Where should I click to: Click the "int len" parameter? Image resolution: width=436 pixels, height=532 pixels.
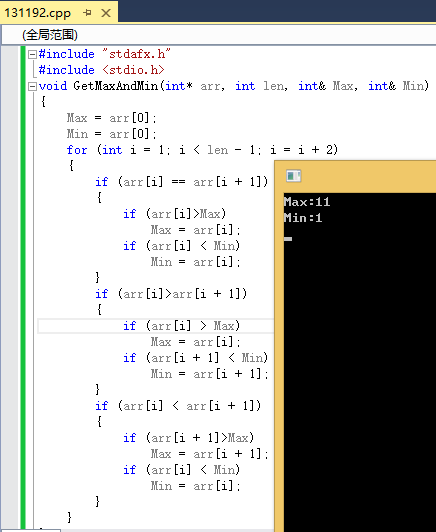pos(261,86)
